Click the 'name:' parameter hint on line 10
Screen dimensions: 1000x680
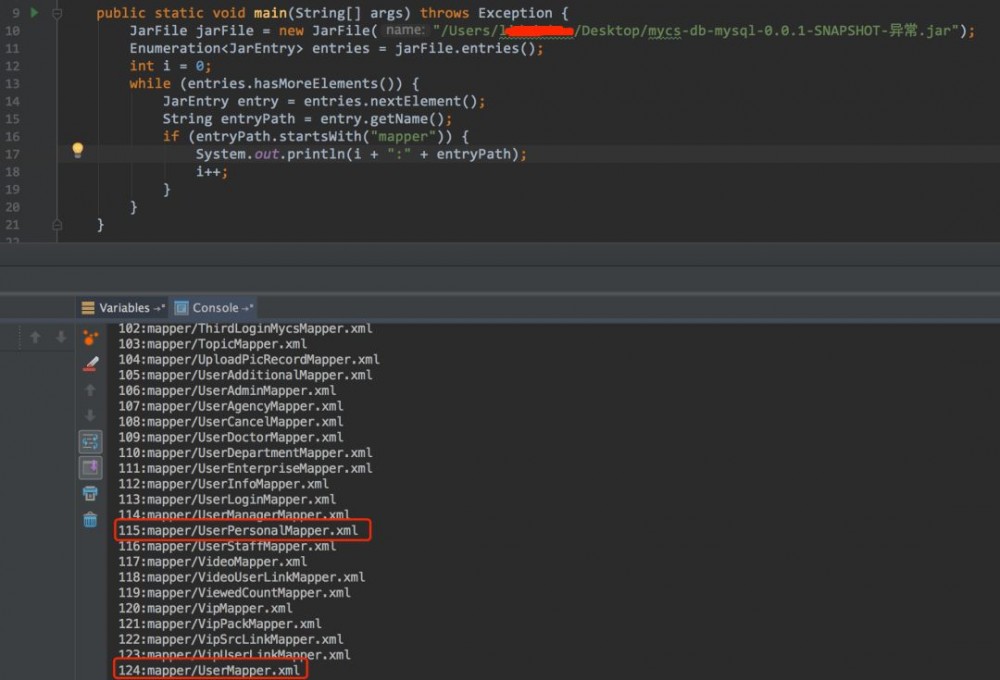pos(404,30)
